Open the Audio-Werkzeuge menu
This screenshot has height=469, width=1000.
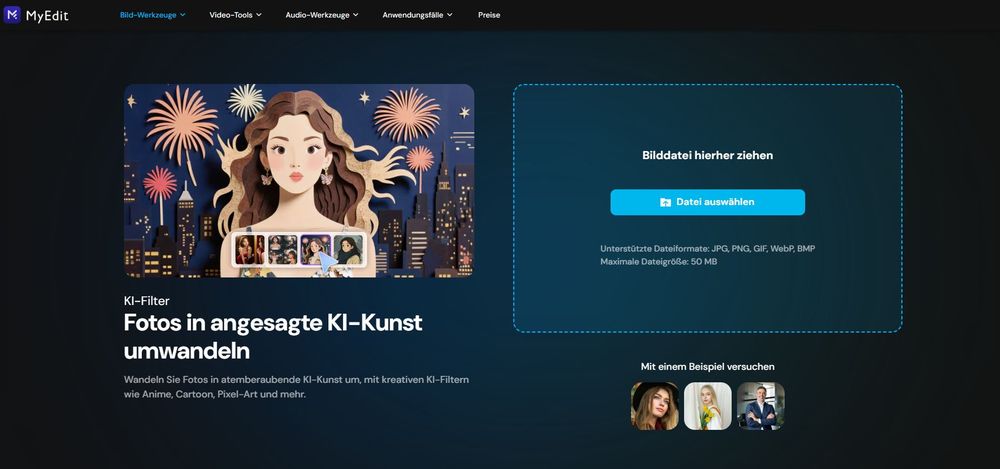(321, 15)
